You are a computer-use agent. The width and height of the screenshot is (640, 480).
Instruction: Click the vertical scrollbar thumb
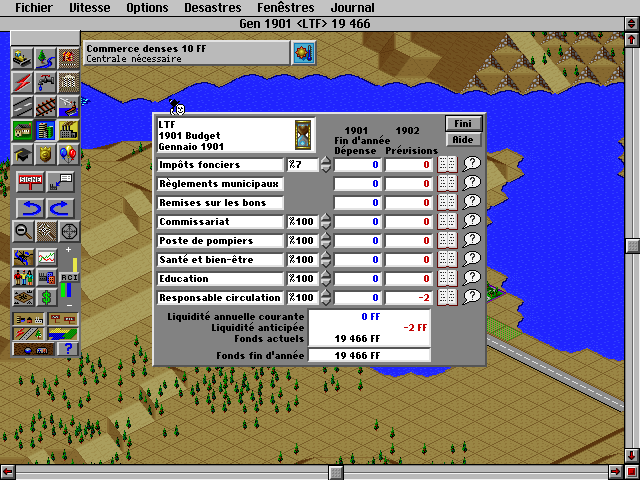[x=632, y=246]
